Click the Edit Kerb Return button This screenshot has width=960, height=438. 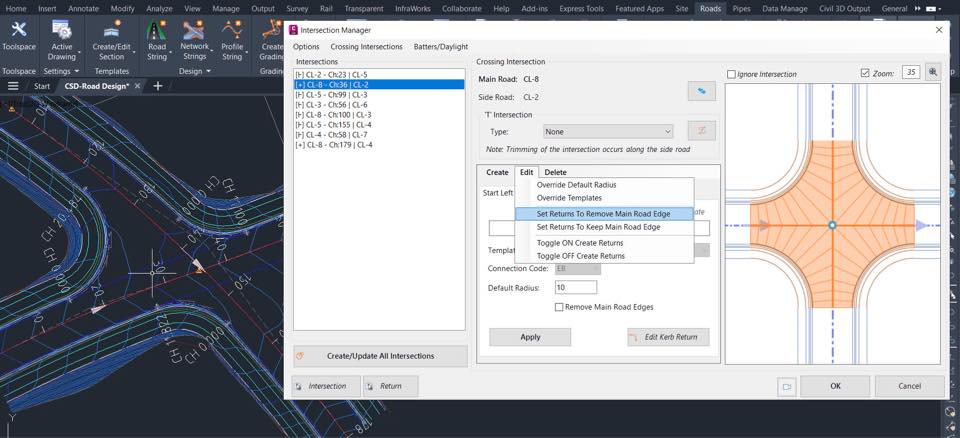pyautogui.click(x=668, y=337)
